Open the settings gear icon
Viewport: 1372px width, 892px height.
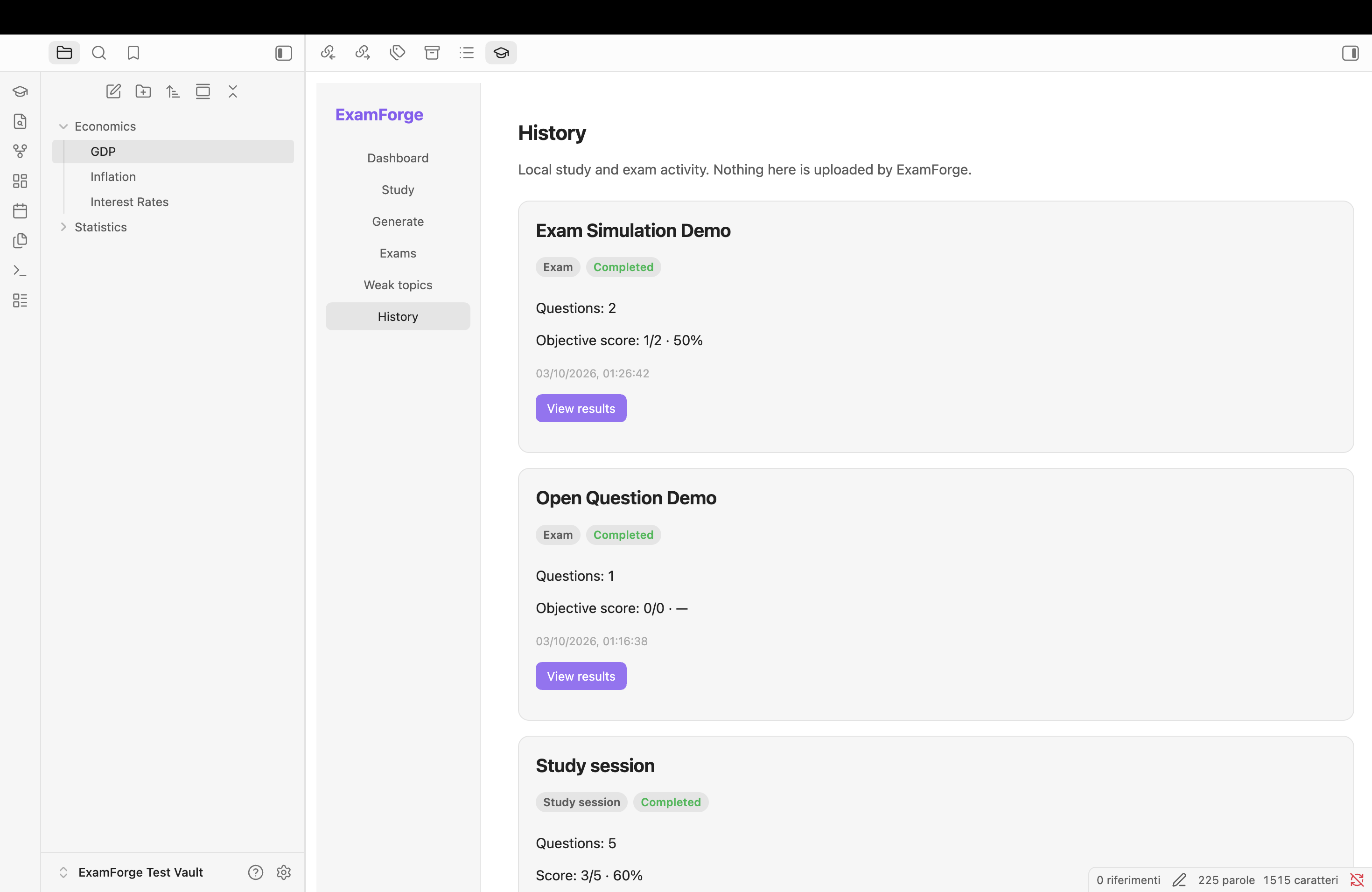coord(284,872)
